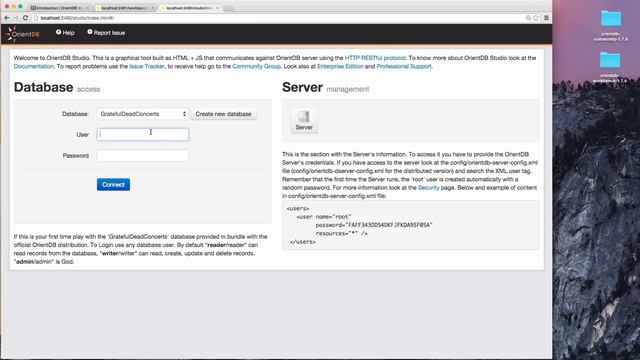Follow the HTTP RESTful protocol link

pyautogui.click(x=375, y=58)
